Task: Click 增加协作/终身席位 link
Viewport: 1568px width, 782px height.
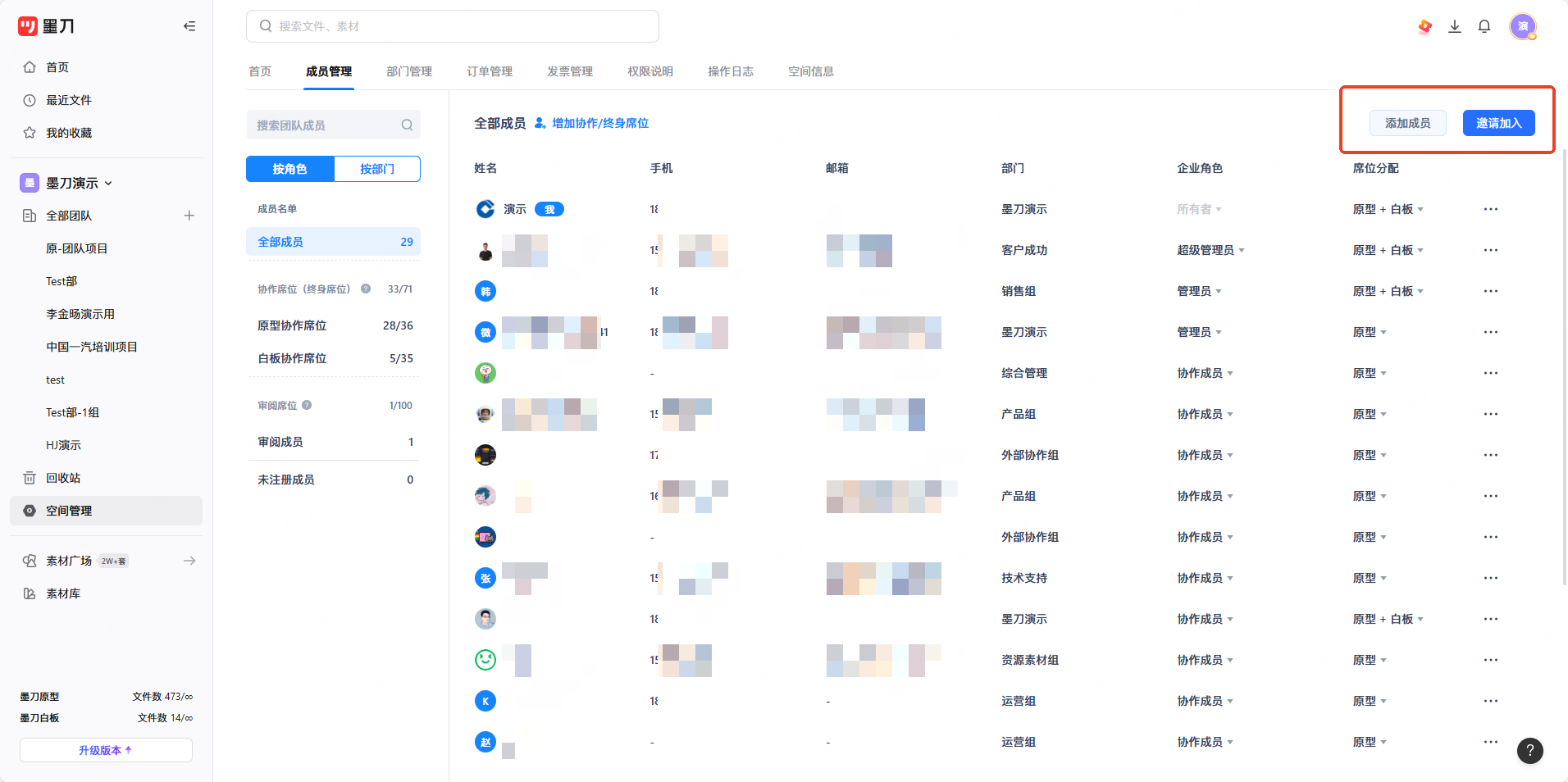Action: [x=591, y=123]
